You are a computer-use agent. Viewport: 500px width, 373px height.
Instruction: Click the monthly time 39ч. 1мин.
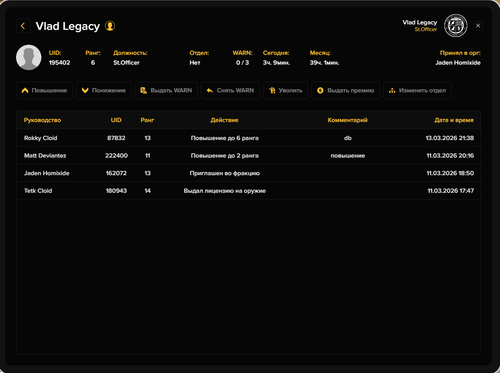pyautogui.click(x=324, y=63)
